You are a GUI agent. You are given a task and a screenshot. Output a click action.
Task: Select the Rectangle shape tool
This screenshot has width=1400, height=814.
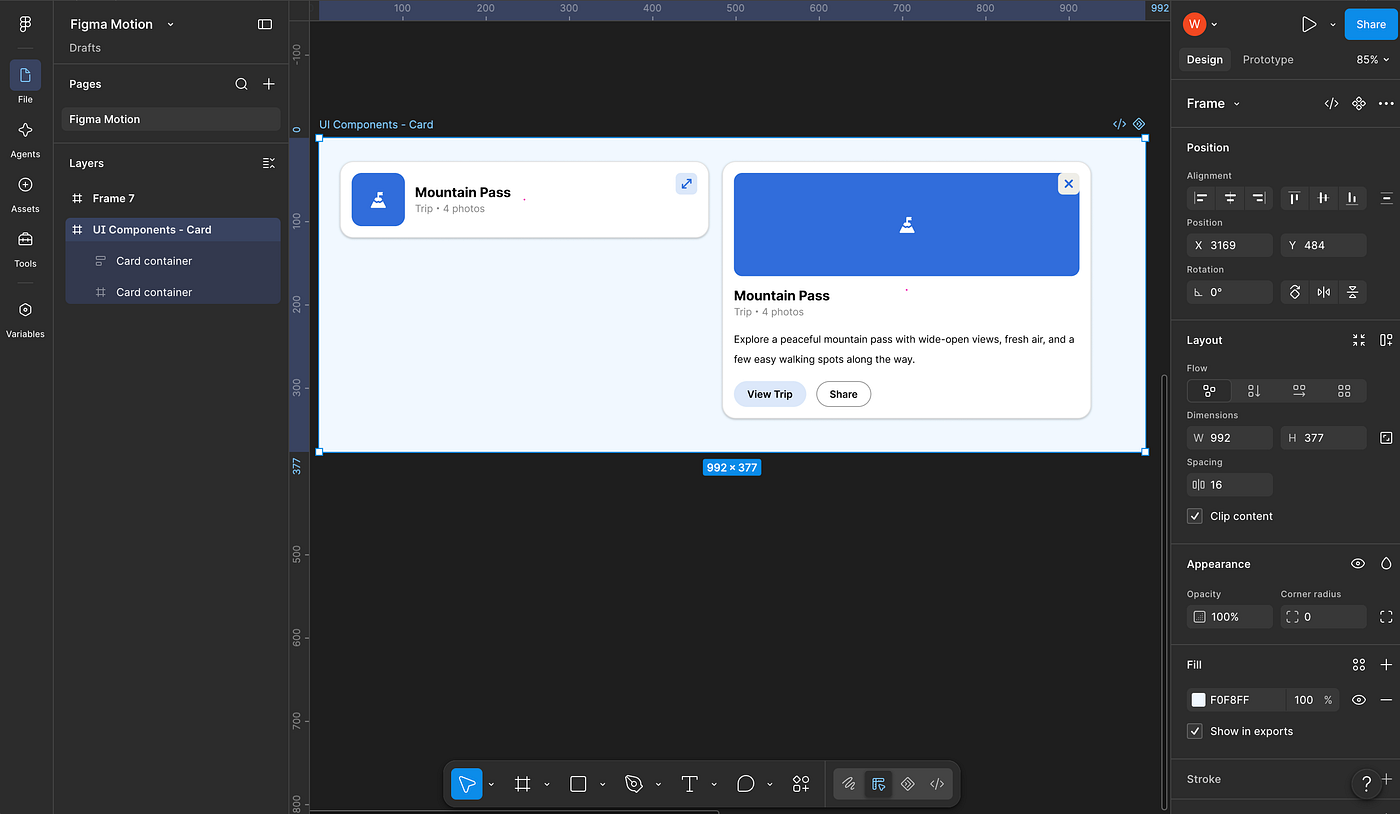click(x=578, y=784)
